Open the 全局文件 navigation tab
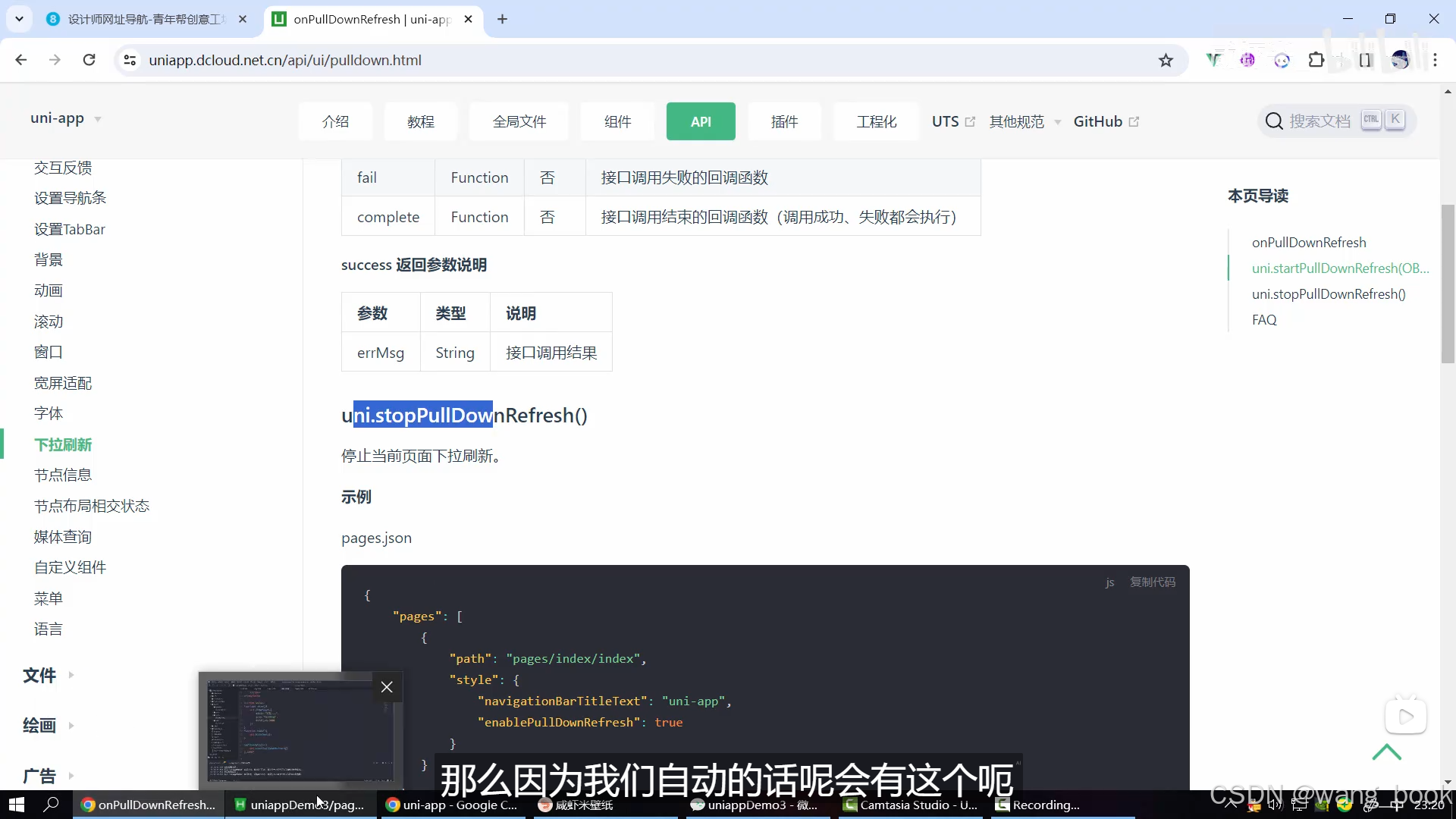The height and width of the screenshot is (819, 1456). coord(519,121)
